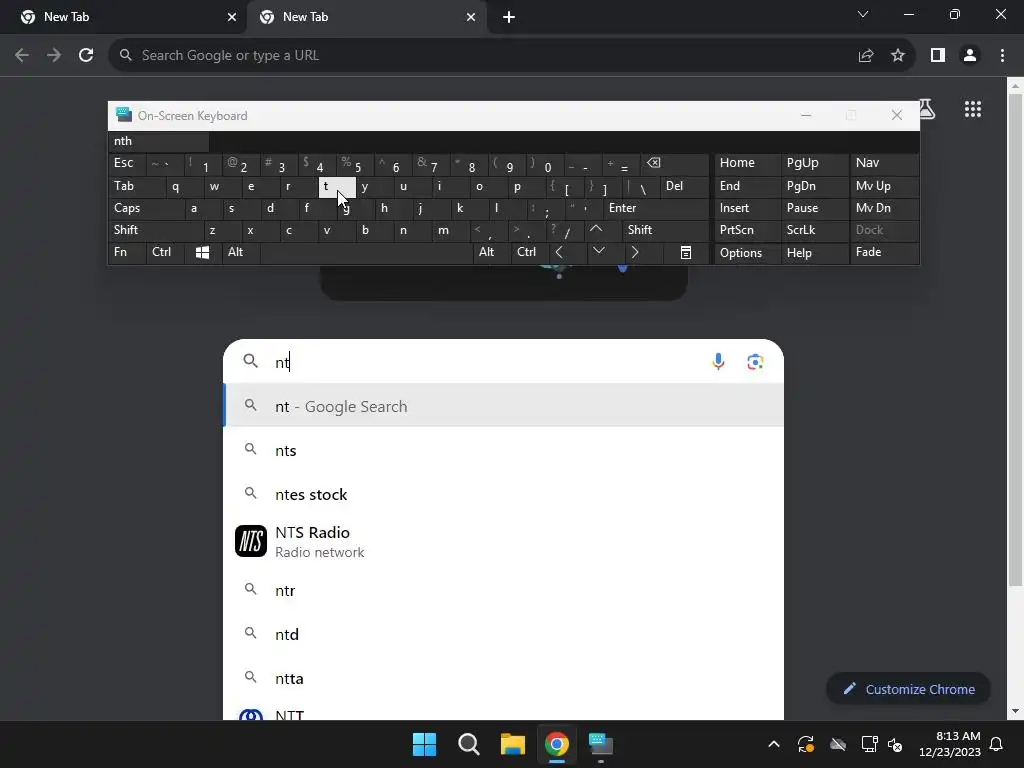Select the 'ntr' suggestion
1024x768 pixels.
[504, 590]
